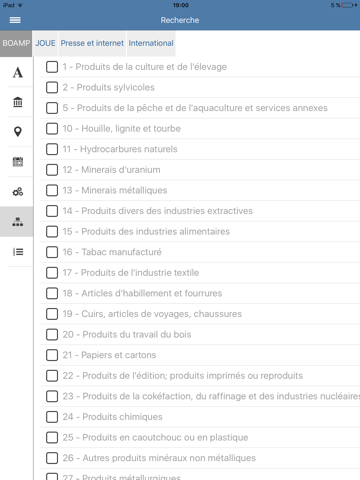The height and width of the screenshot is (480, 360).
Task: Enable '10 - Houille, lignite et tourbe'
Action: click(52, 128)
